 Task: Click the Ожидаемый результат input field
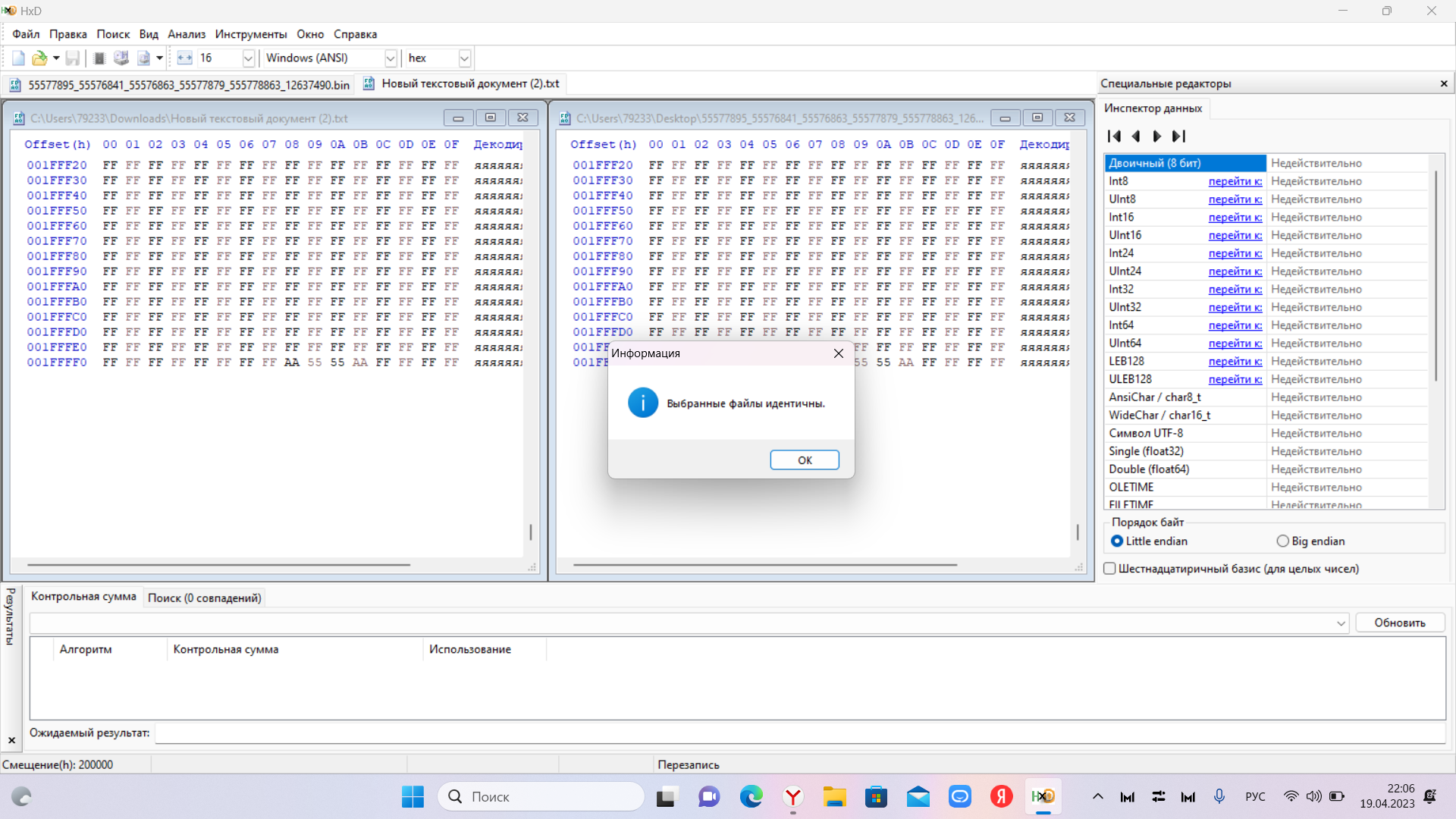click(x=800, y=733)
